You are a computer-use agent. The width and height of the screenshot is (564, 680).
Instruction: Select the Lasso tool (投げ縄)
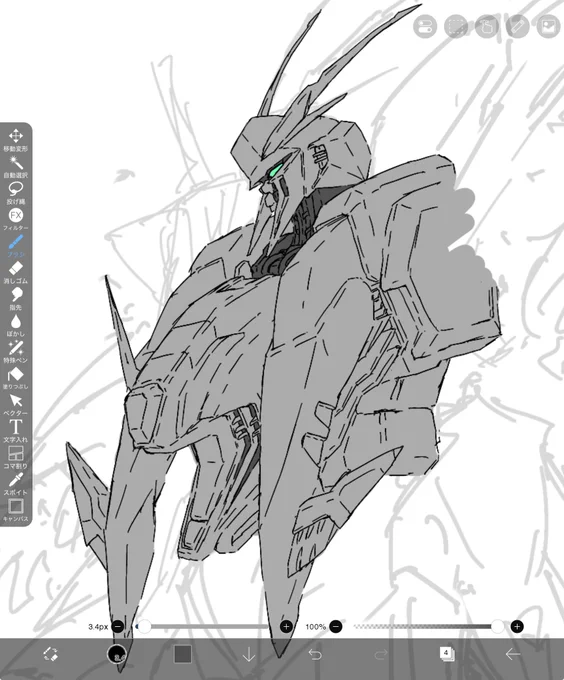point(16,193)
